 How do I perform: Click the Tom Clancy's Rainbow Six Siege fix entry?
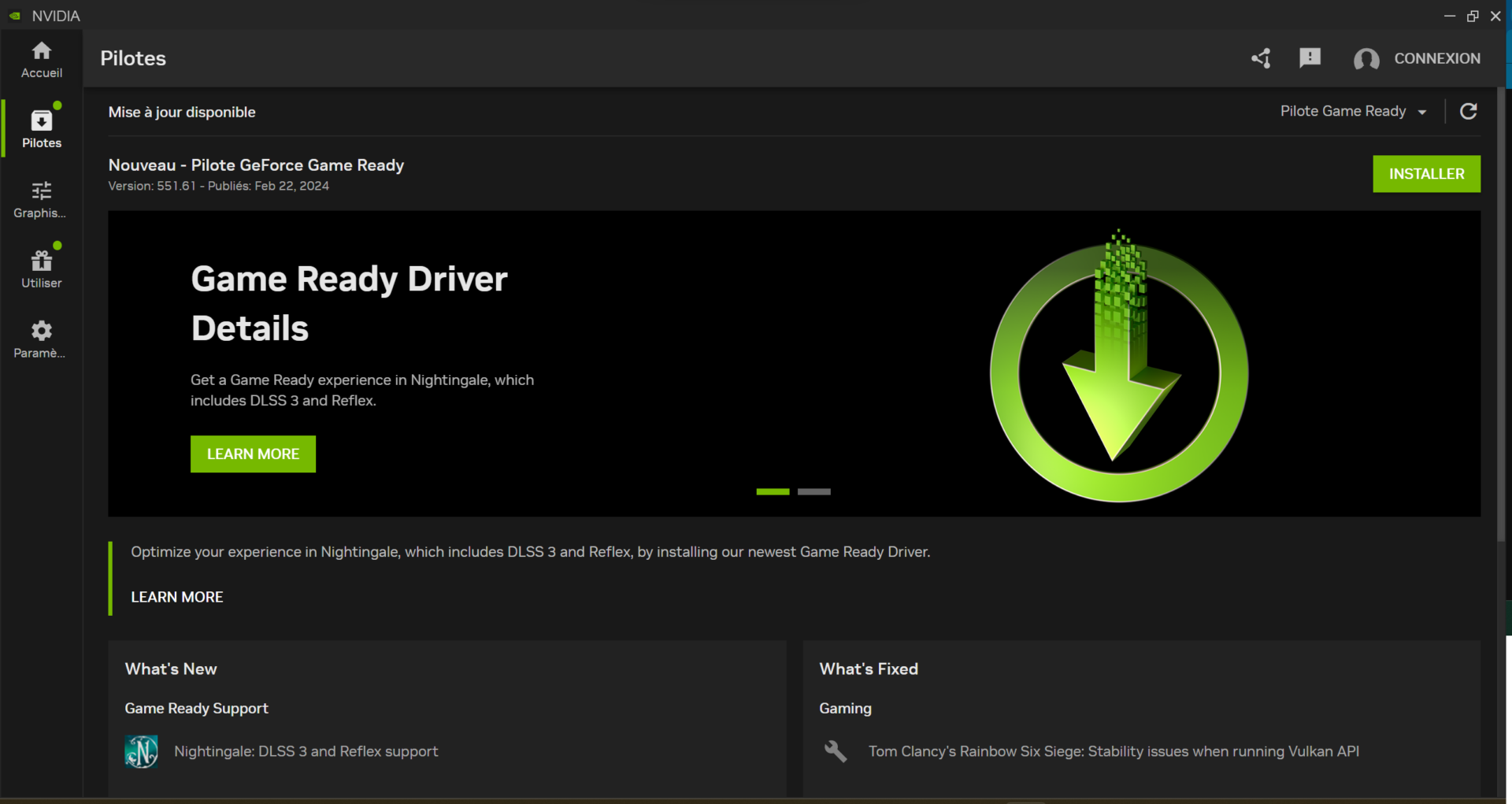1114,751
